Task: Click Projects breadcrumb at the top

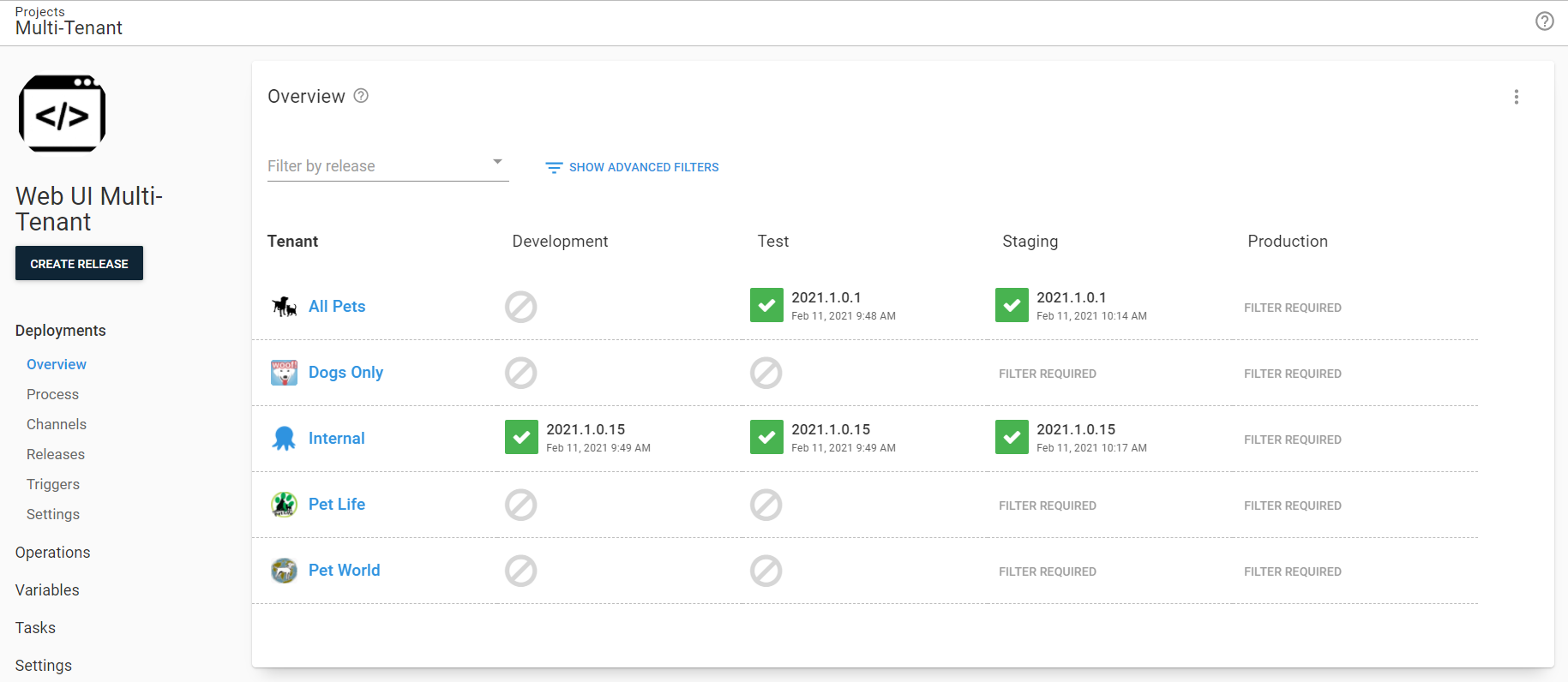Action: pos(39,11)
